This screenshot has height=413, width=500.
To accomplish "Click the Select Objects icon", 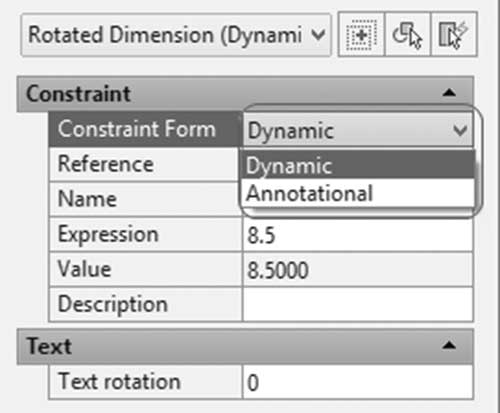I will click(407, 34).
